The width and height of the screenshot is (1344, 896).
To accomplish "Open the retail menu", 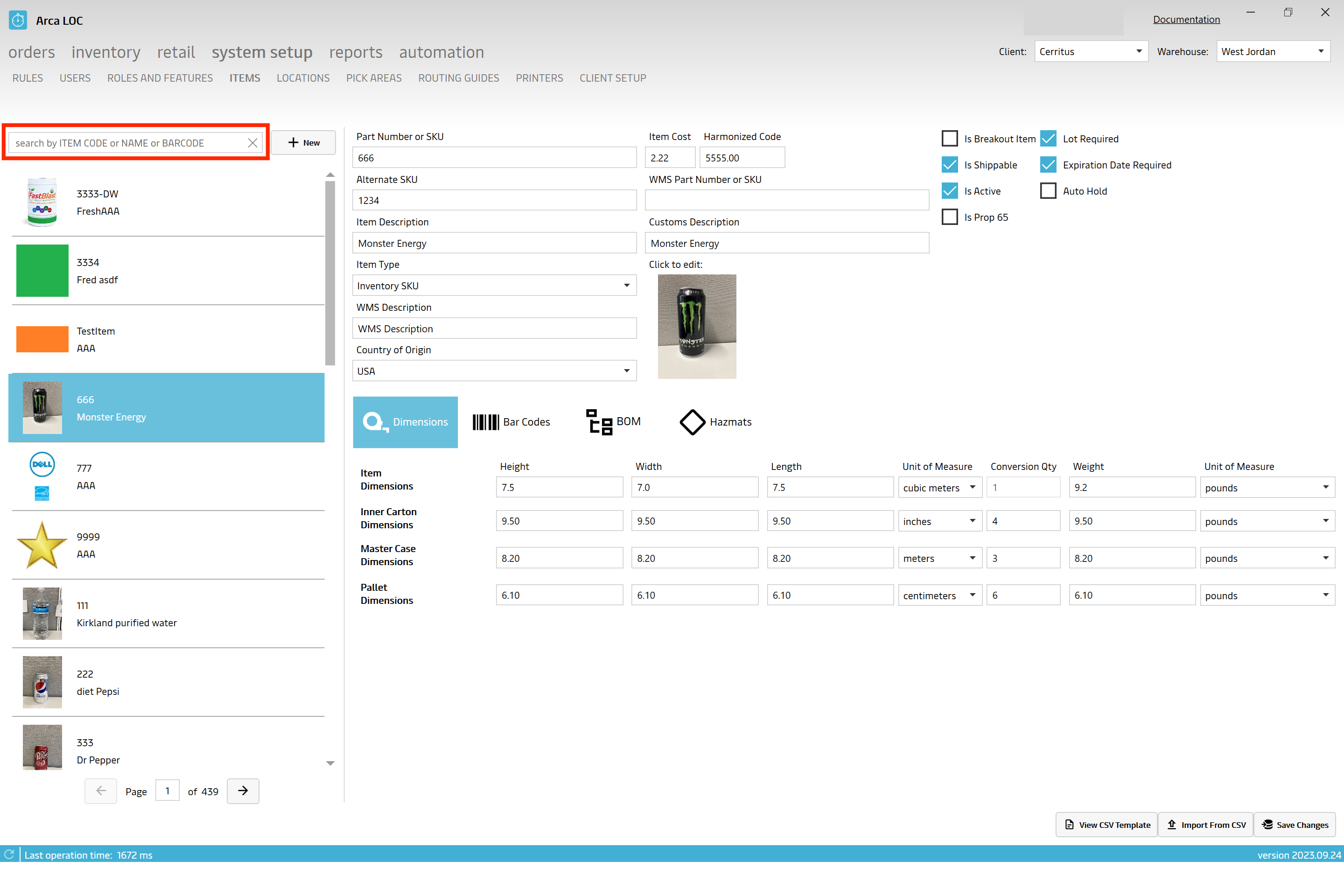I will [x=176, y=52].
